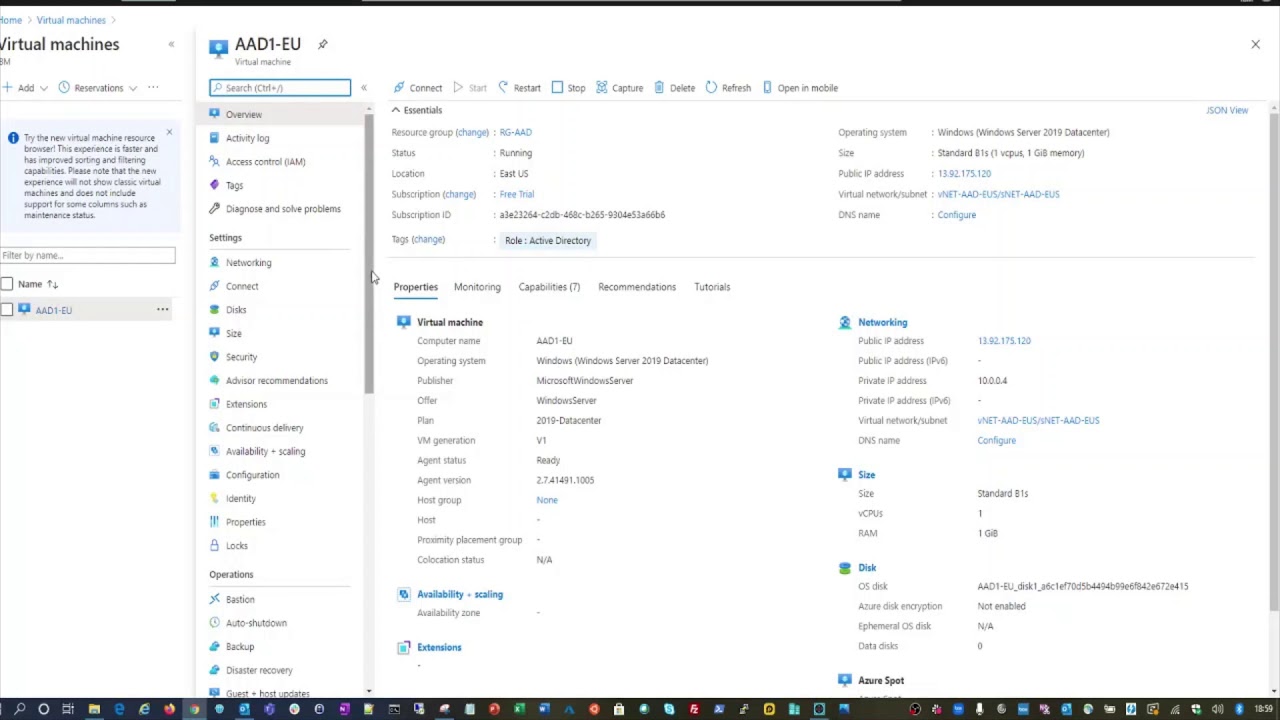Screen dimensions: 1280x720
Task: Open Locks settings
Action: (x=236, y=546)
